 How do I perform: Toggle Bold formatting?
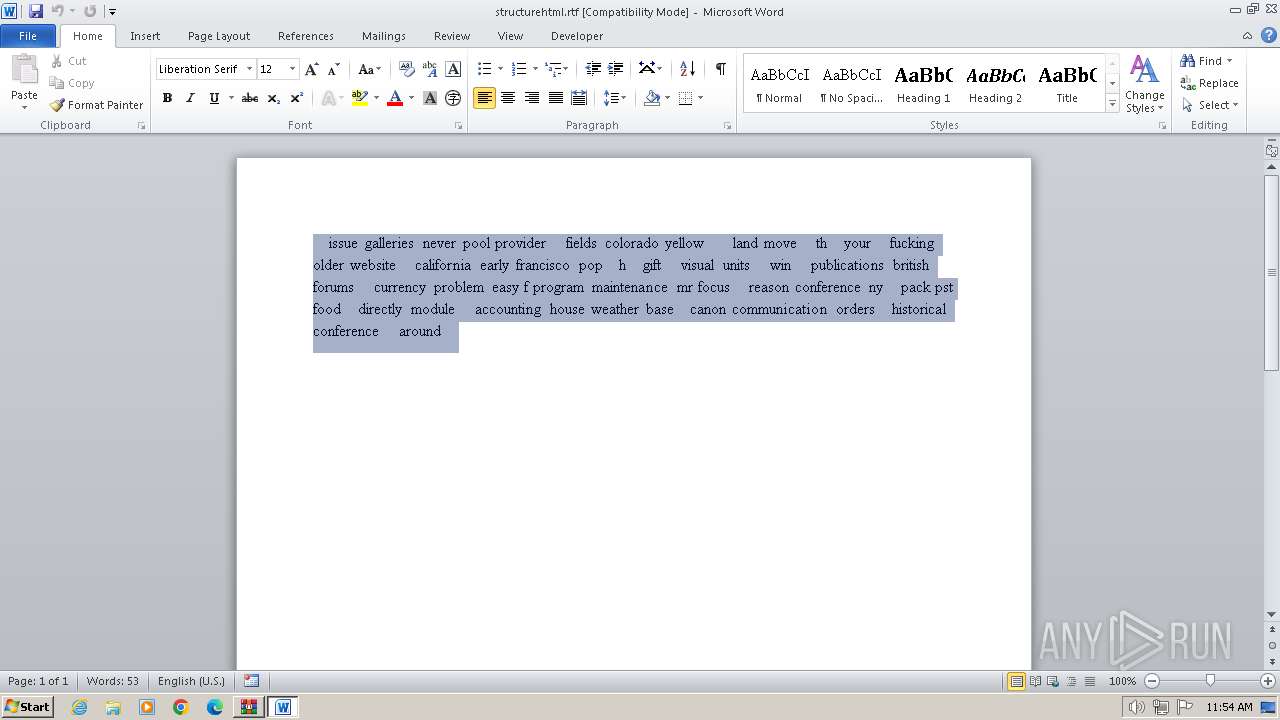167,98
